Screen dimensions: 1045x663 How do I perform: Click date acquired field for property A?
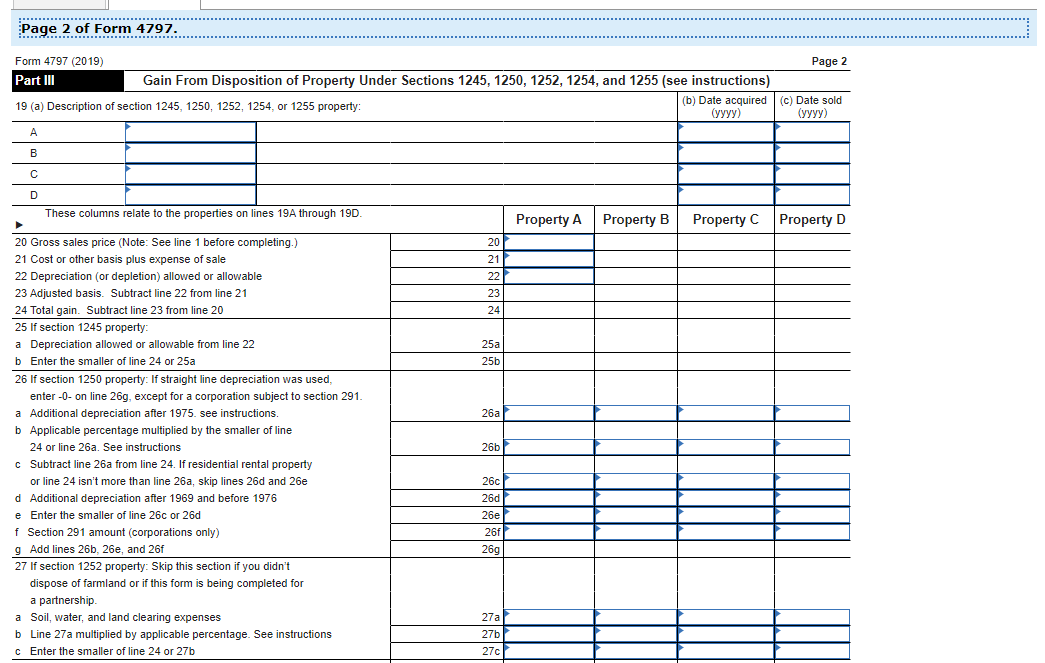tap(726, 132)
